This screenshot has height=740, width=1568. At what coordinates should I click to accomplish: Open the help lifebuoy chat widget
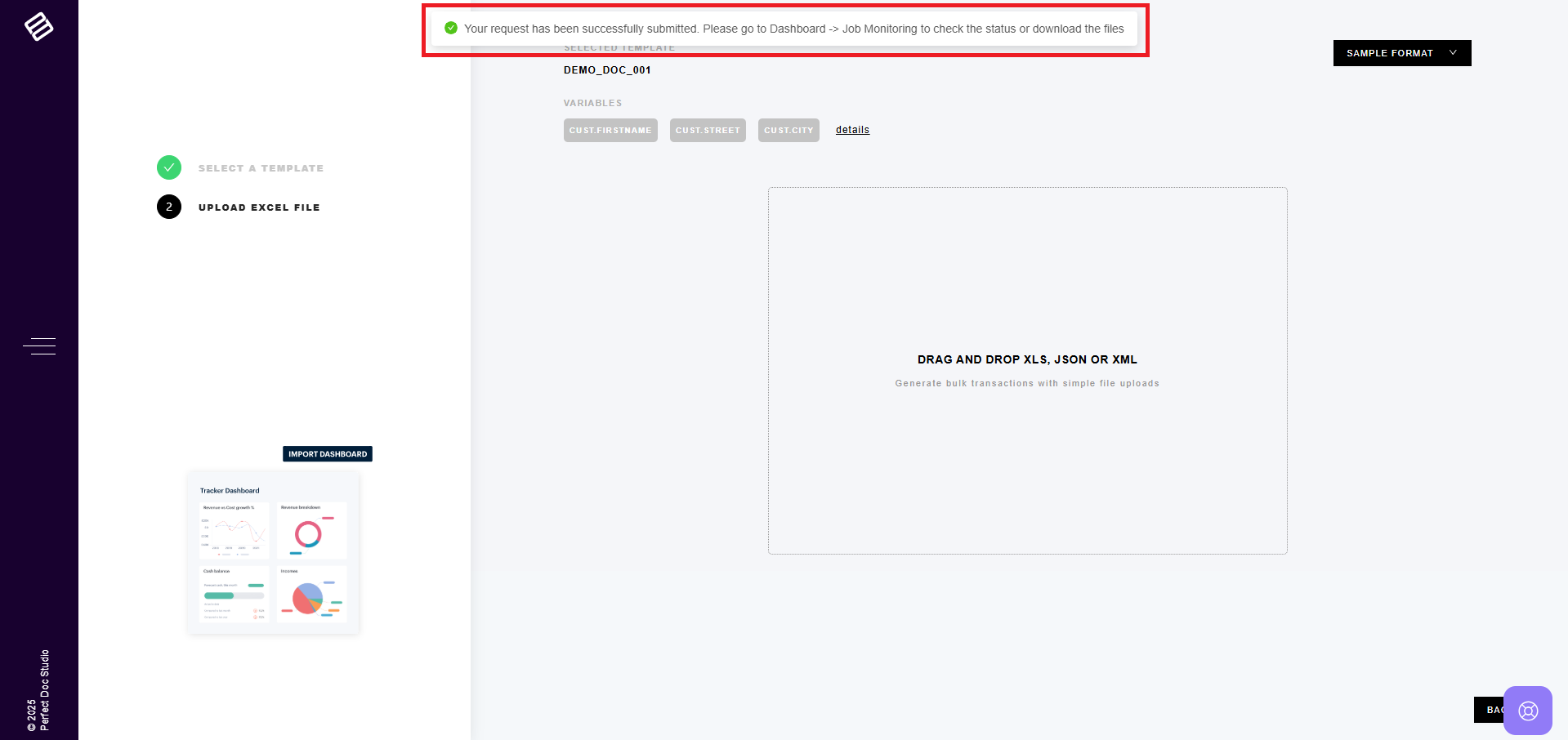coord(1527,710)
